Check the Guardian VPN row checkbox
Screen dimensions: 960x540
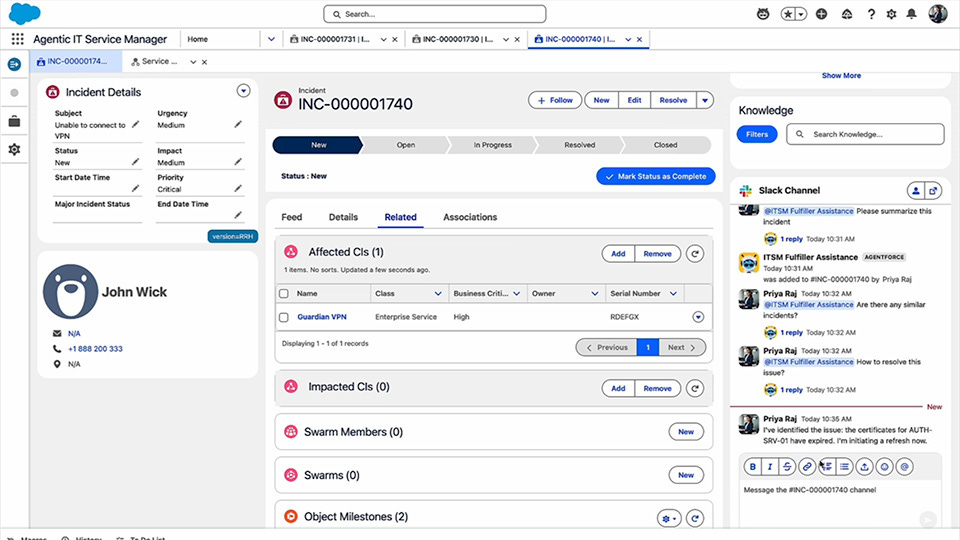click(283, 317)
